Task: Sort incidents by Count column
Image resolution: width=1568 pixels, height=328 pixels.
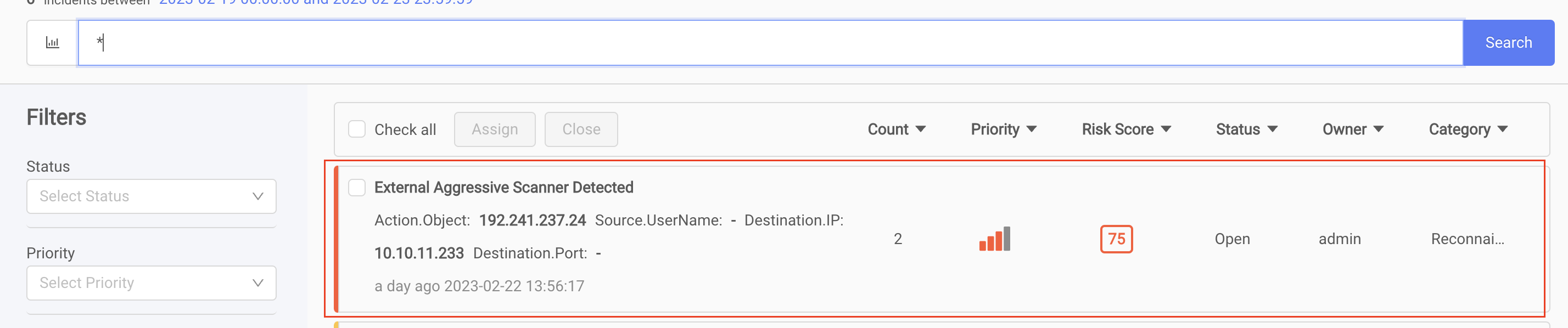Action: (897, 129)
